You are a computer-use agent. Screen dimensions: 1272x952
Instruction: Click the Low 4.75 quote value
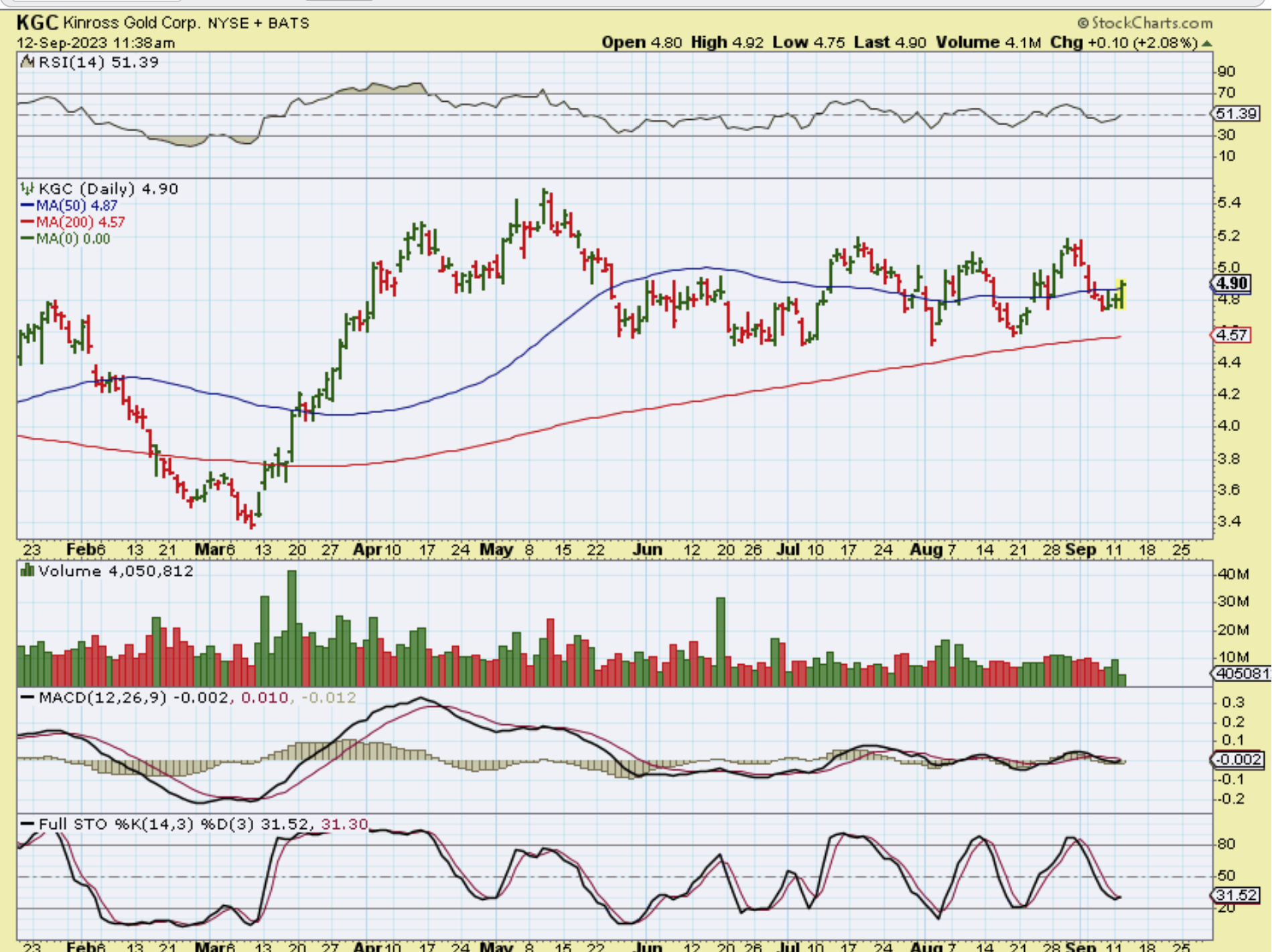coord(808,42)
